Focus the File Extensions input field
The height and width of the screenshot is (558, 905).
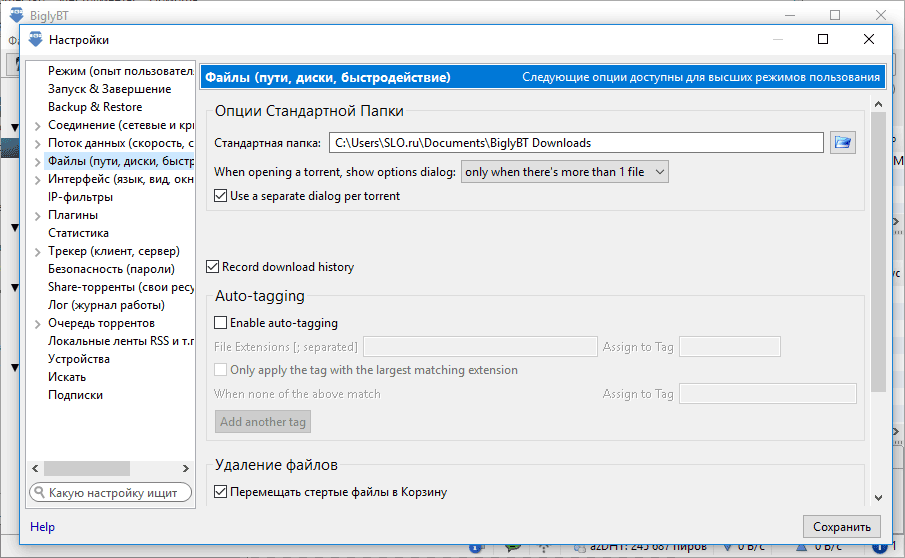[x=480, y=347]
